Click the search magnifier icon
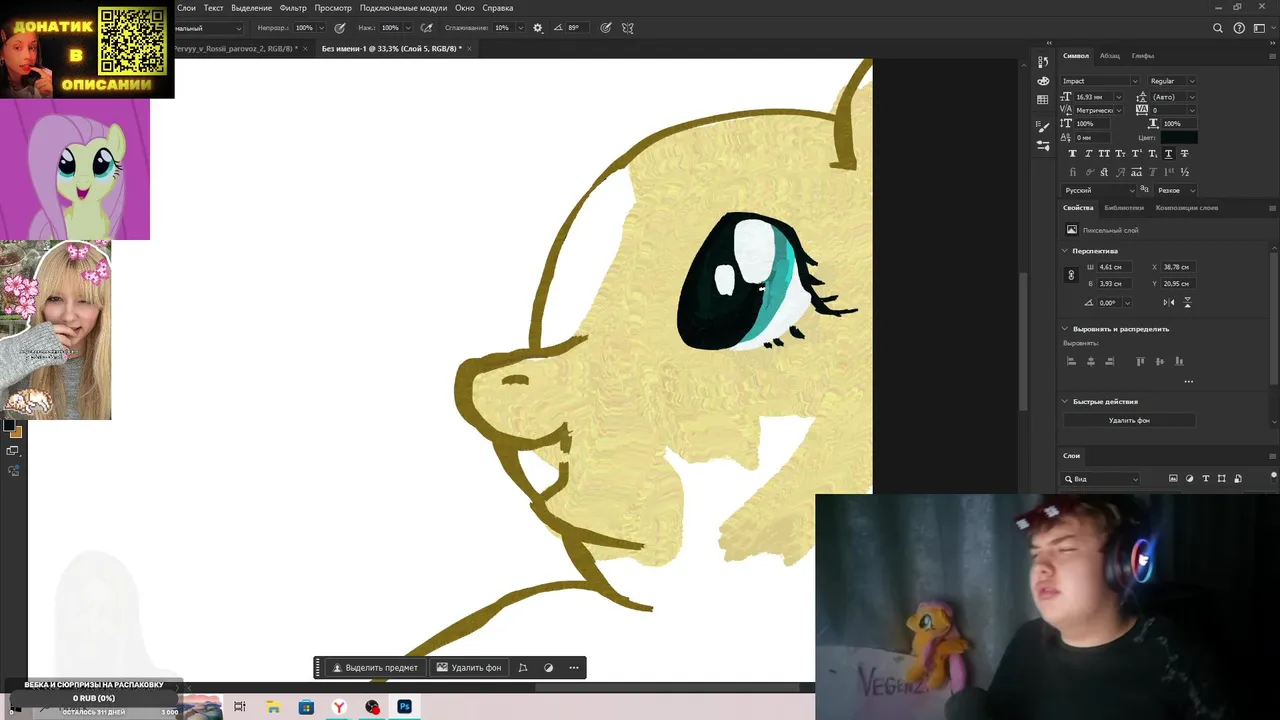This screenshot has width=1280, height=720. [x=1218, y=28]
